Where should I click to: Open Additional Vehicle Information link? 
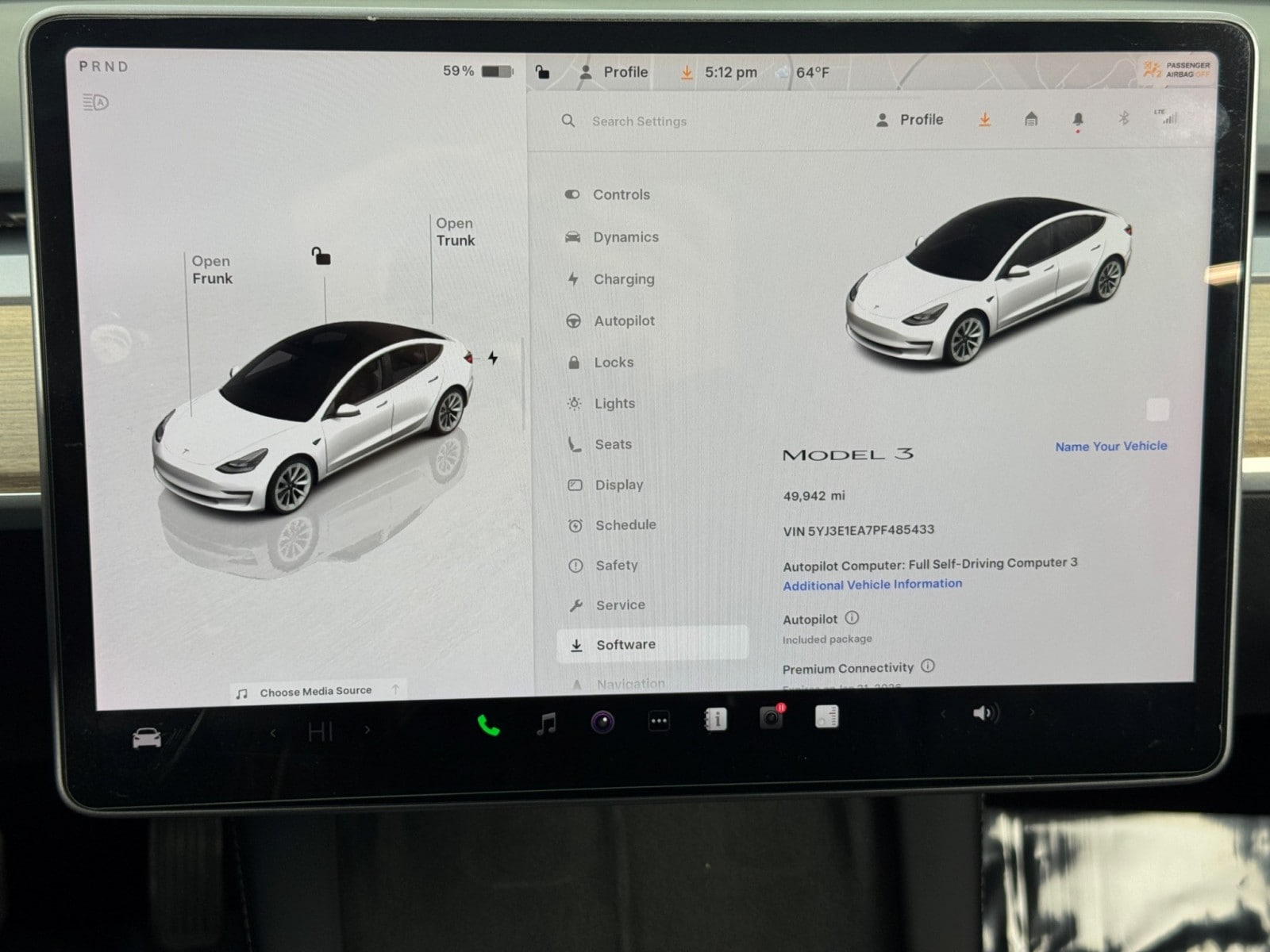[872, 585]
